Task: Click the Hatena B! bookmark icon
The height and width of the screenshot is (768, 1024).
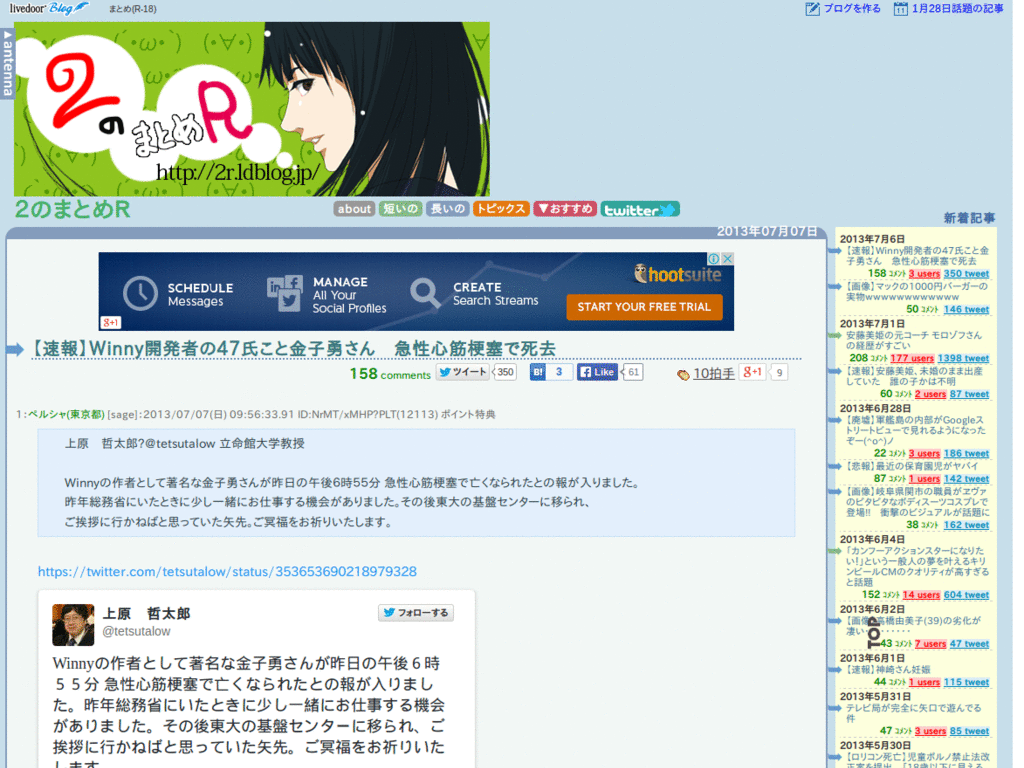Action: click(537, 372)
